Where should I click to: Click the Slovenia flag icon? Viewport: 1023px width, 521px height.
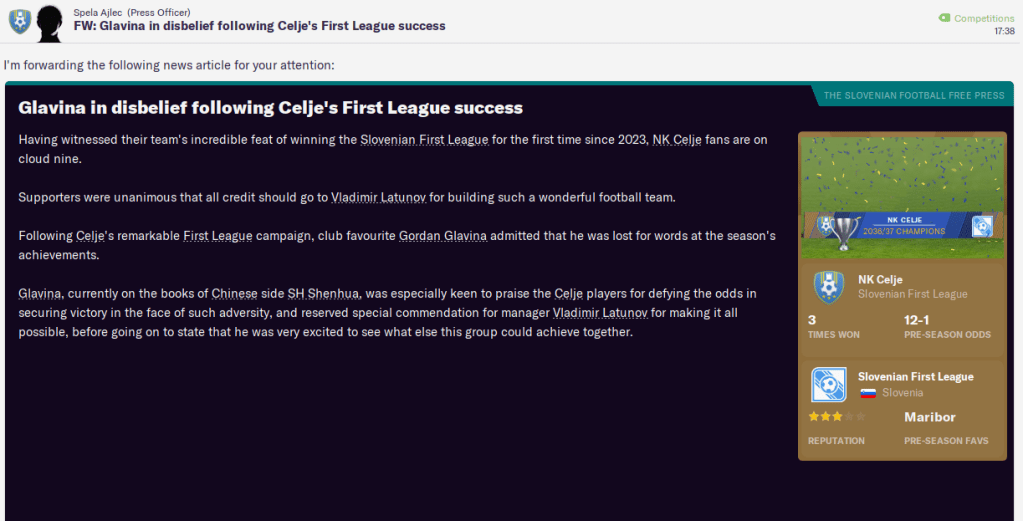pyautogui.click(x=868, y=393)
